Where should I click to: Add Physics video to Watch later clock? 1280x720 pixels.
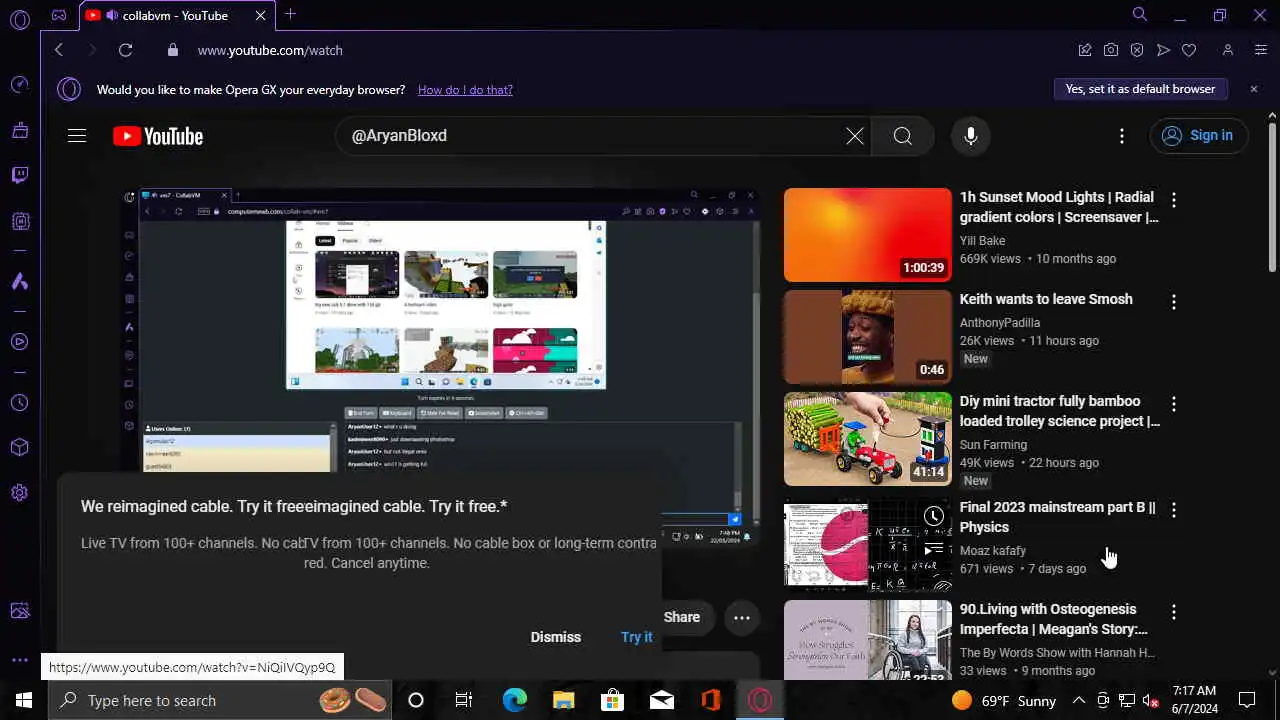coord(934,516)
